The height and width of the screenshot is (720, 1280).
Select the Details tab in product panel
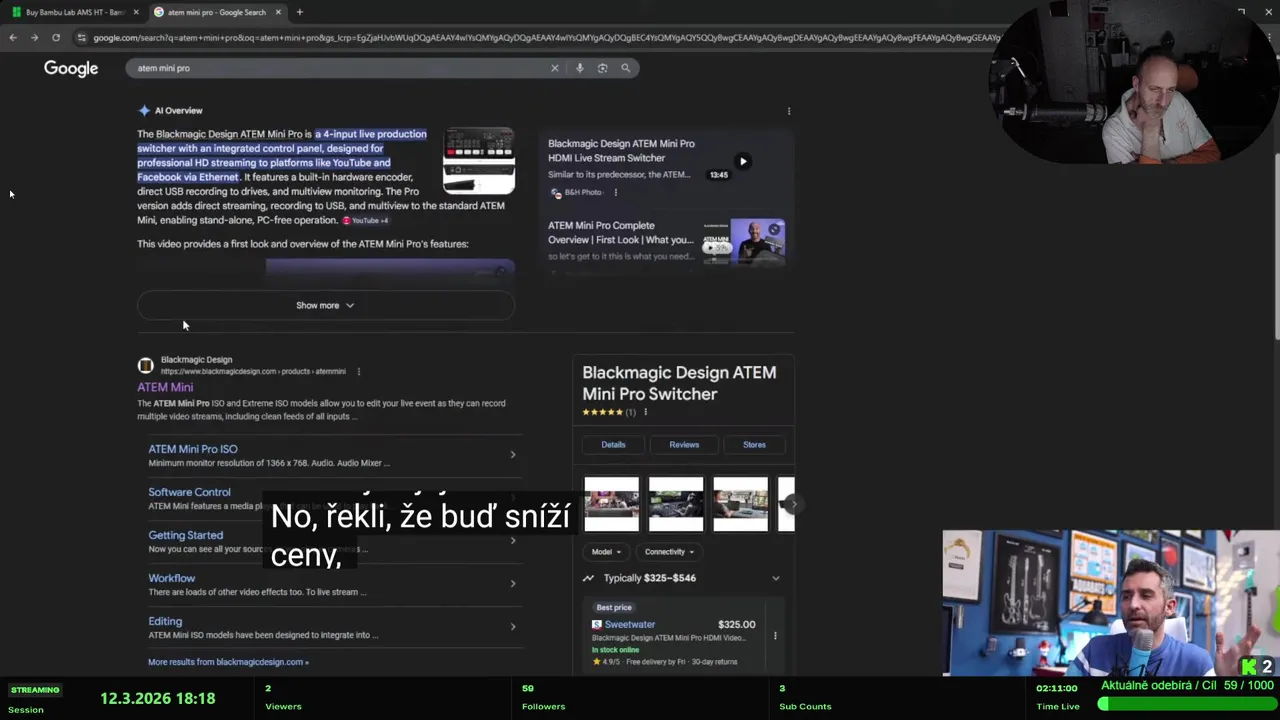point(613,444)
